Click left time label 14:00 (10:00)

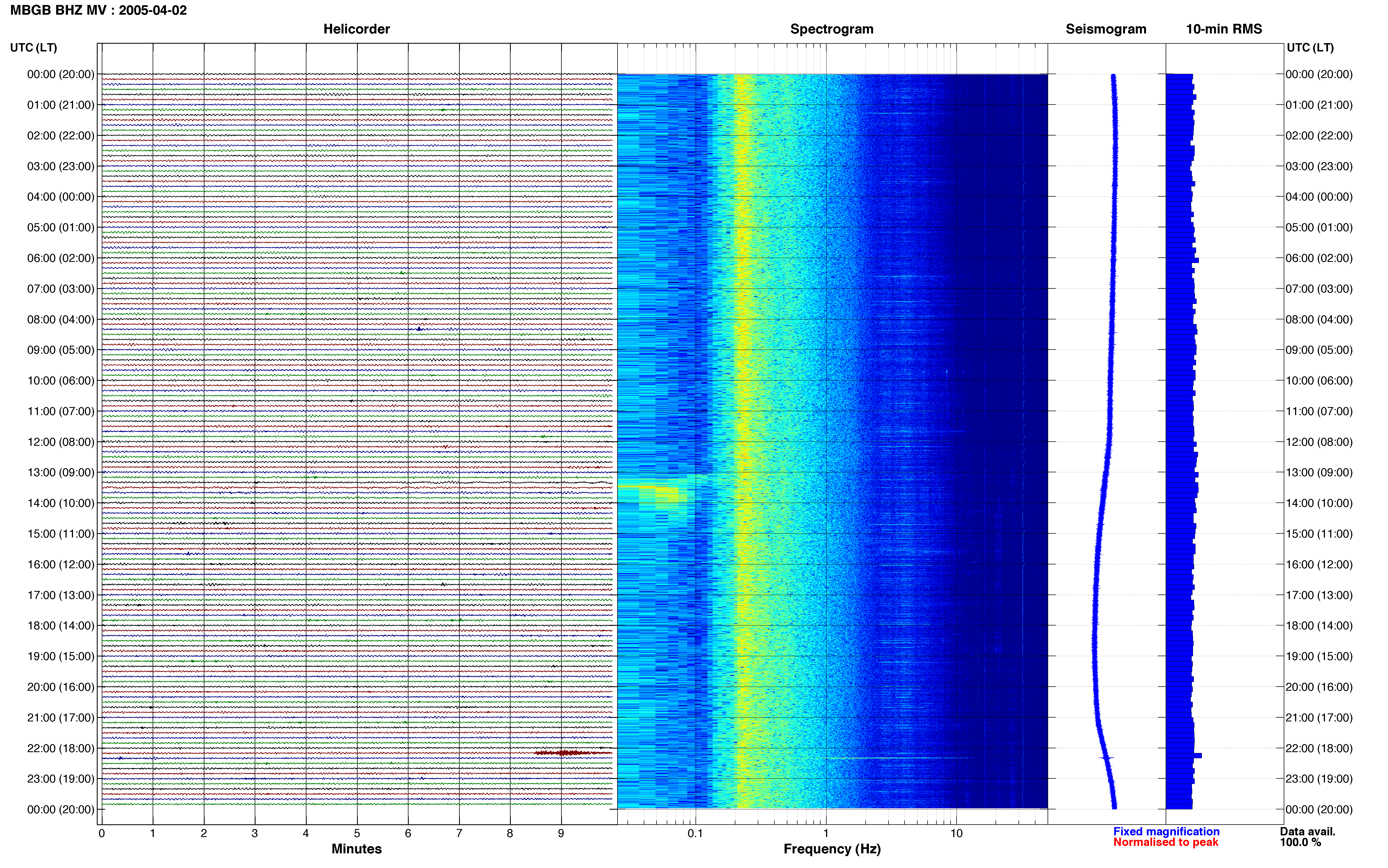coord(61,503)
